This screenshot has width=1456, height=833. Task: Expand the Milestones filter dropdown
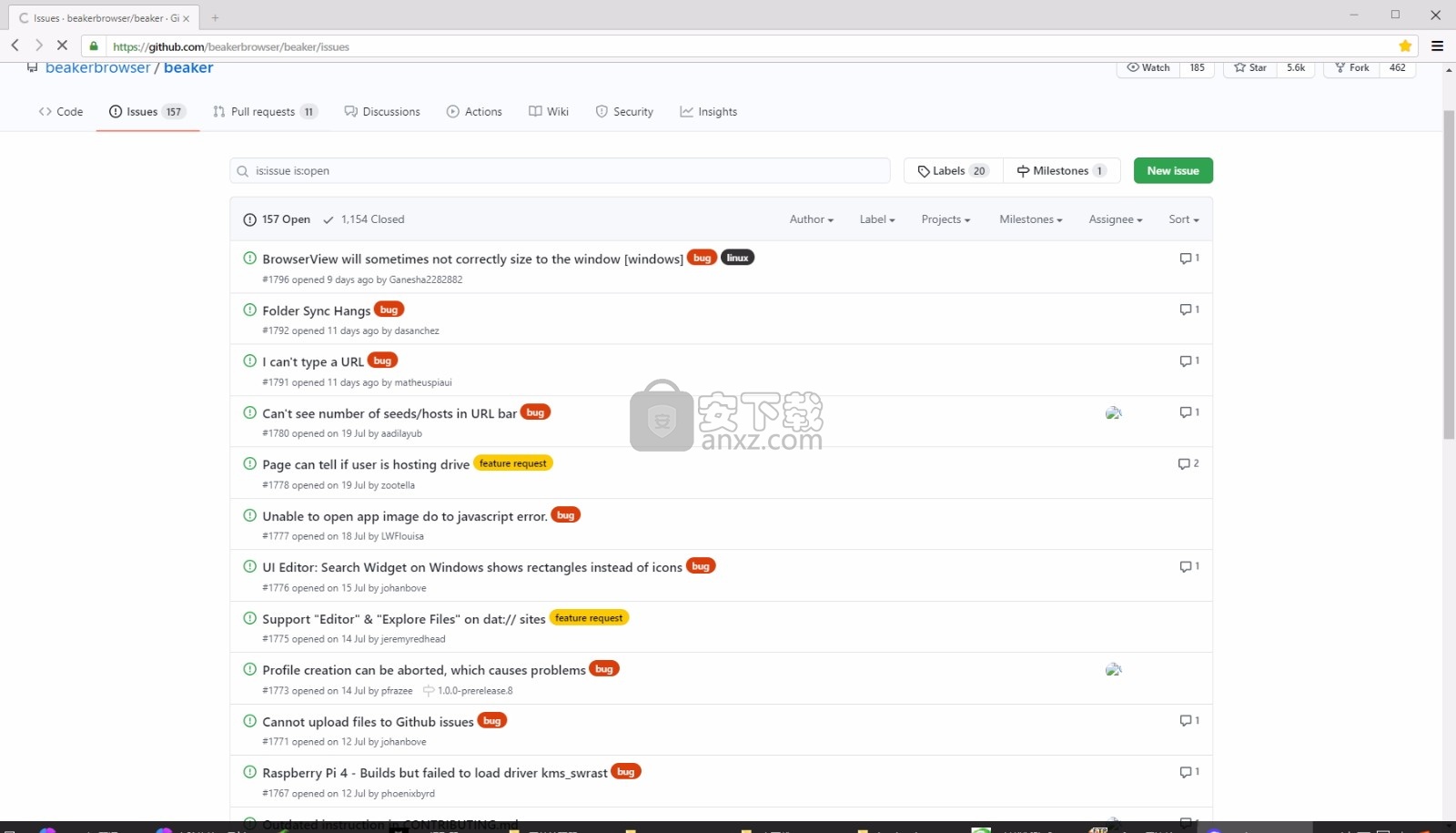(x=1031, y=219)
